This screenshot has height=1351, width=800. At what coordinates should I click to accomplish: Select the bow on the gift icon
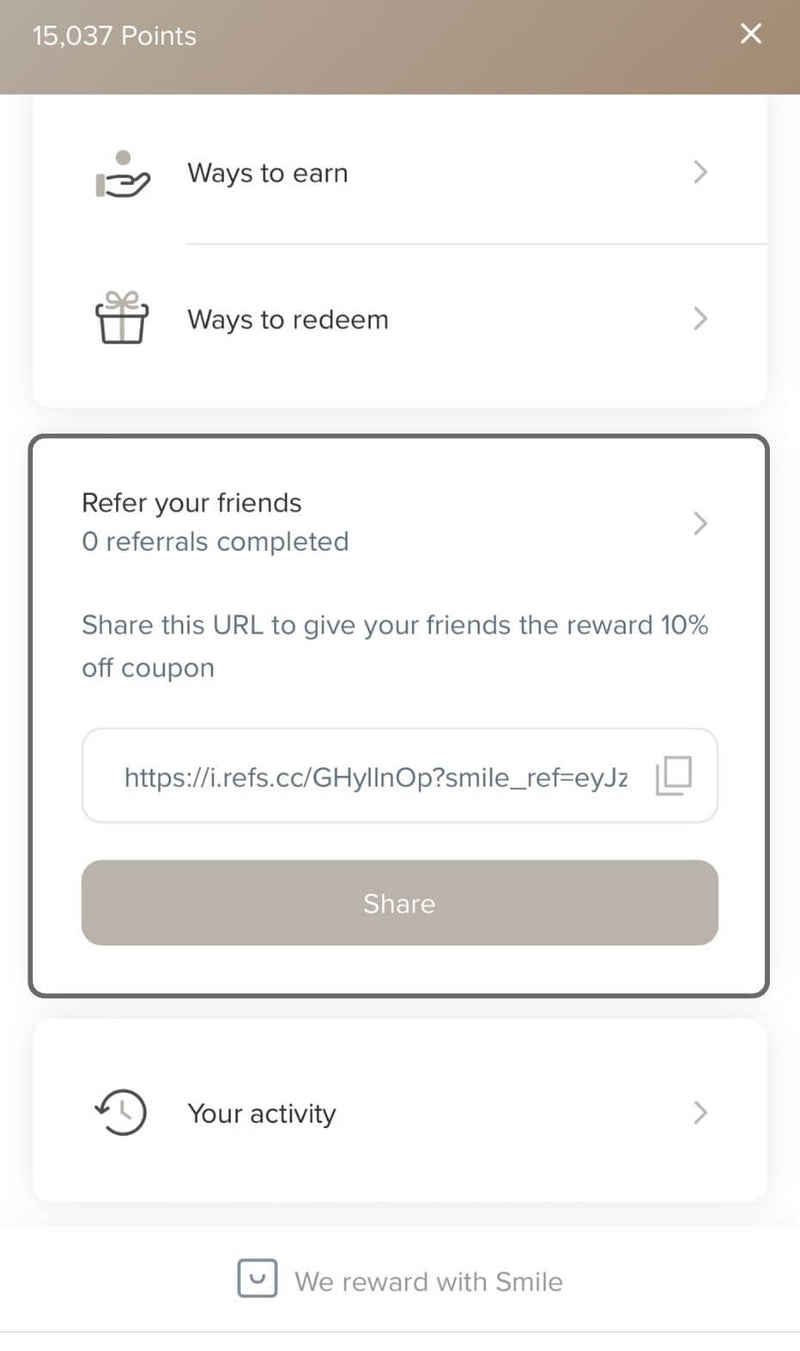pyautogui.click(x=120, y=297)
